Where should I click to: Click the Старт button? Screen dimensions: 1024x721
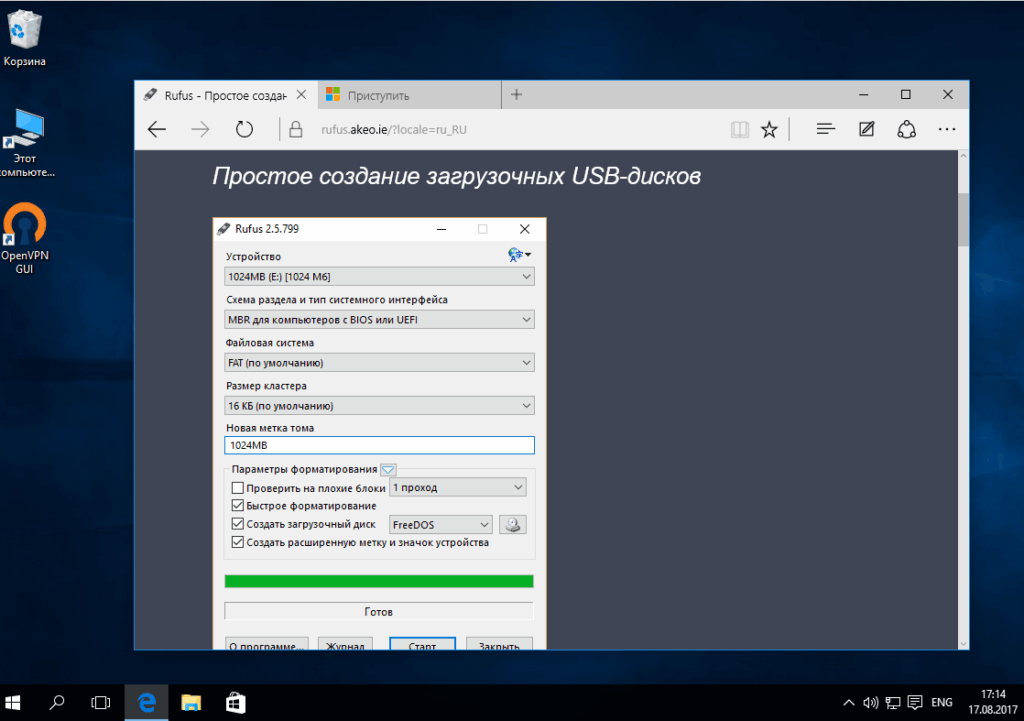point(423,644)
